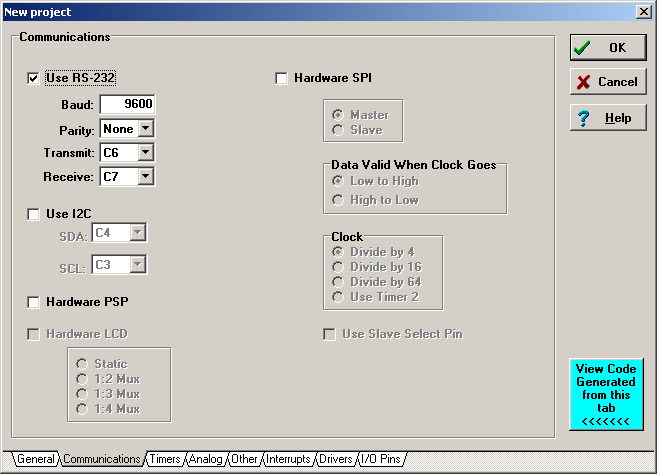The width and height of the screenshot is (657, 474).
Task: Close the New project dialog window
Action: tap(644, 10)
